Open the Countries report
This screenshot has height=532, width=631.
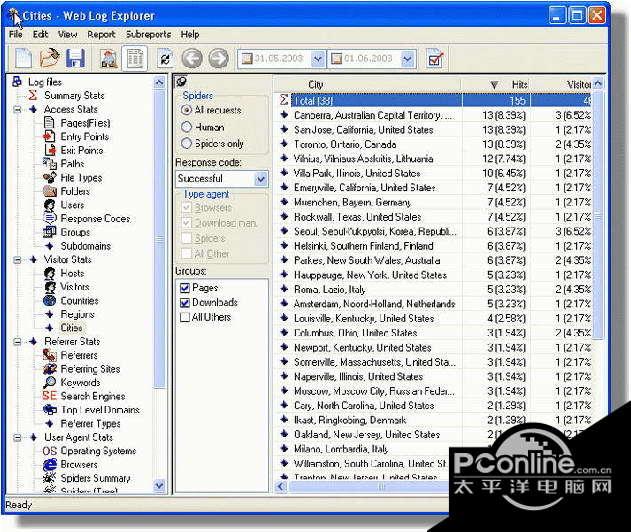[x=79, y=301]
